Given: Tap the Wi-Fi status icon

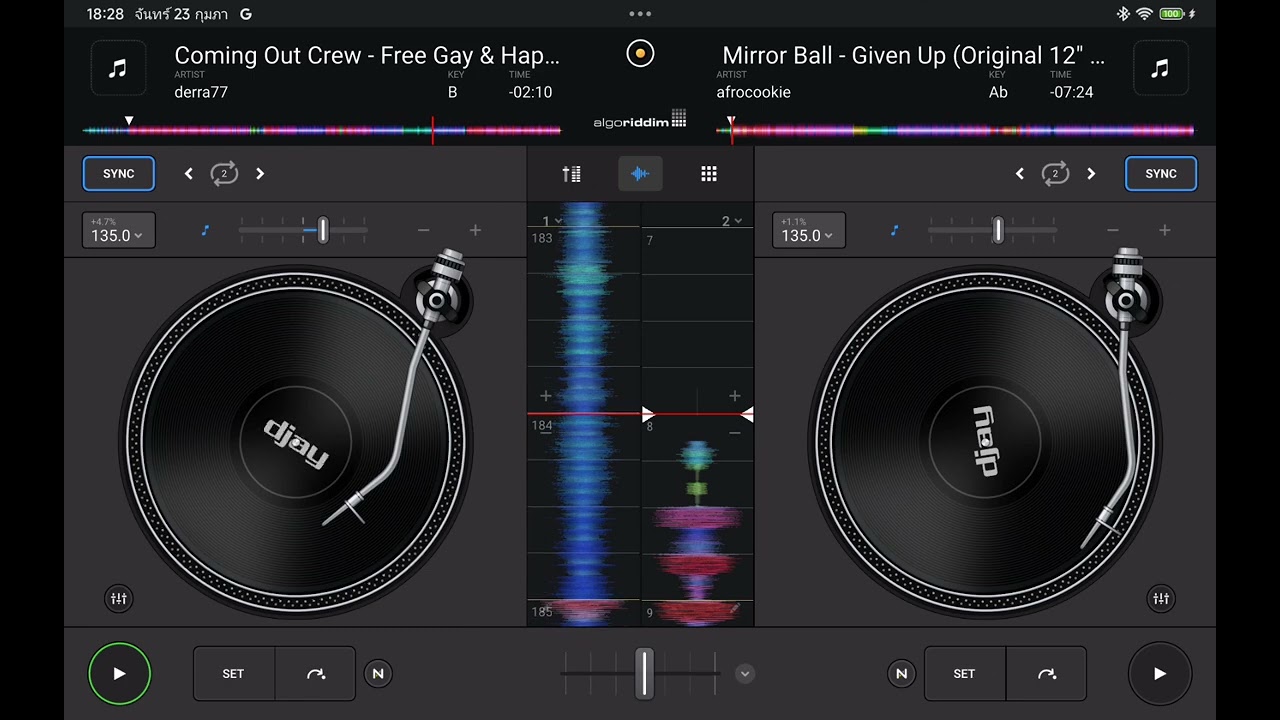Looking at the screenshot, I should point(1145,14).
